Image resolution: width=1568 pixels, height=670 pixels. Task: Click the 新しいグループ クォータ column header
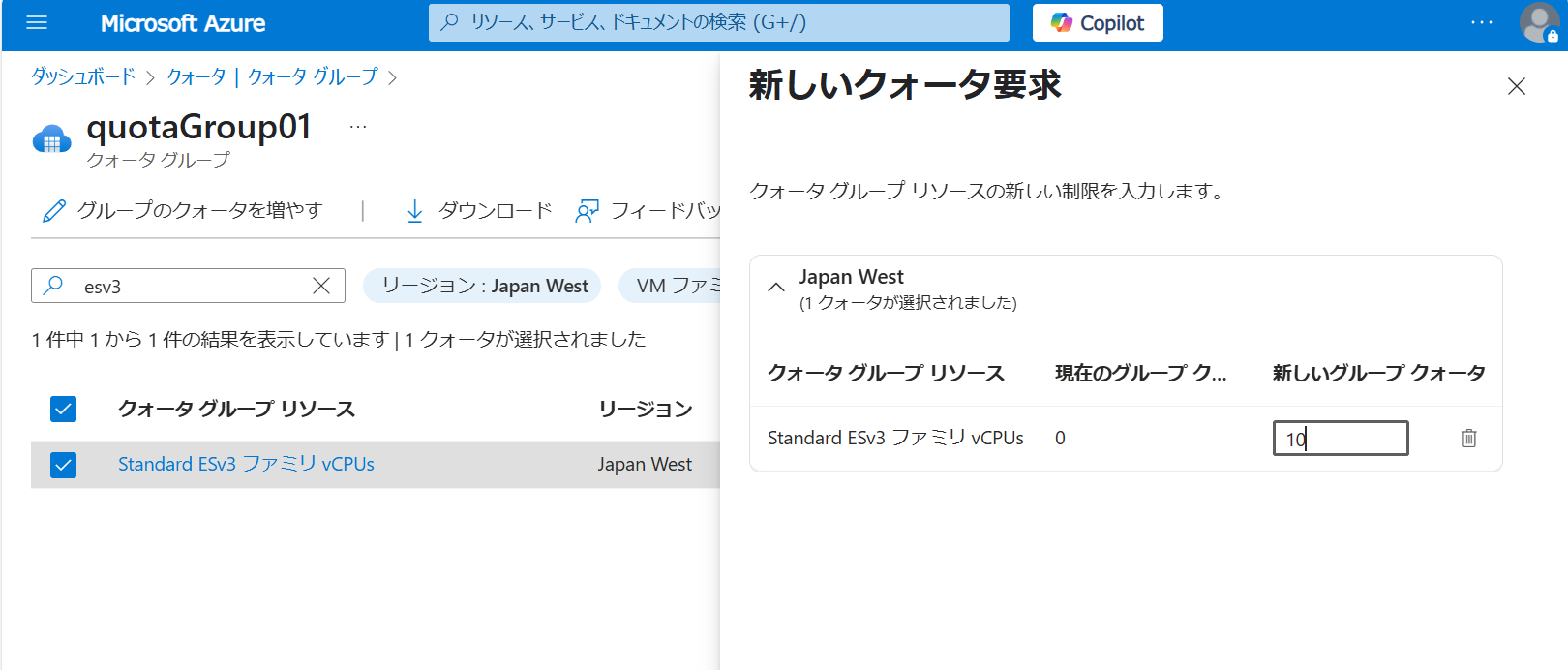(x=1378, y=373)
